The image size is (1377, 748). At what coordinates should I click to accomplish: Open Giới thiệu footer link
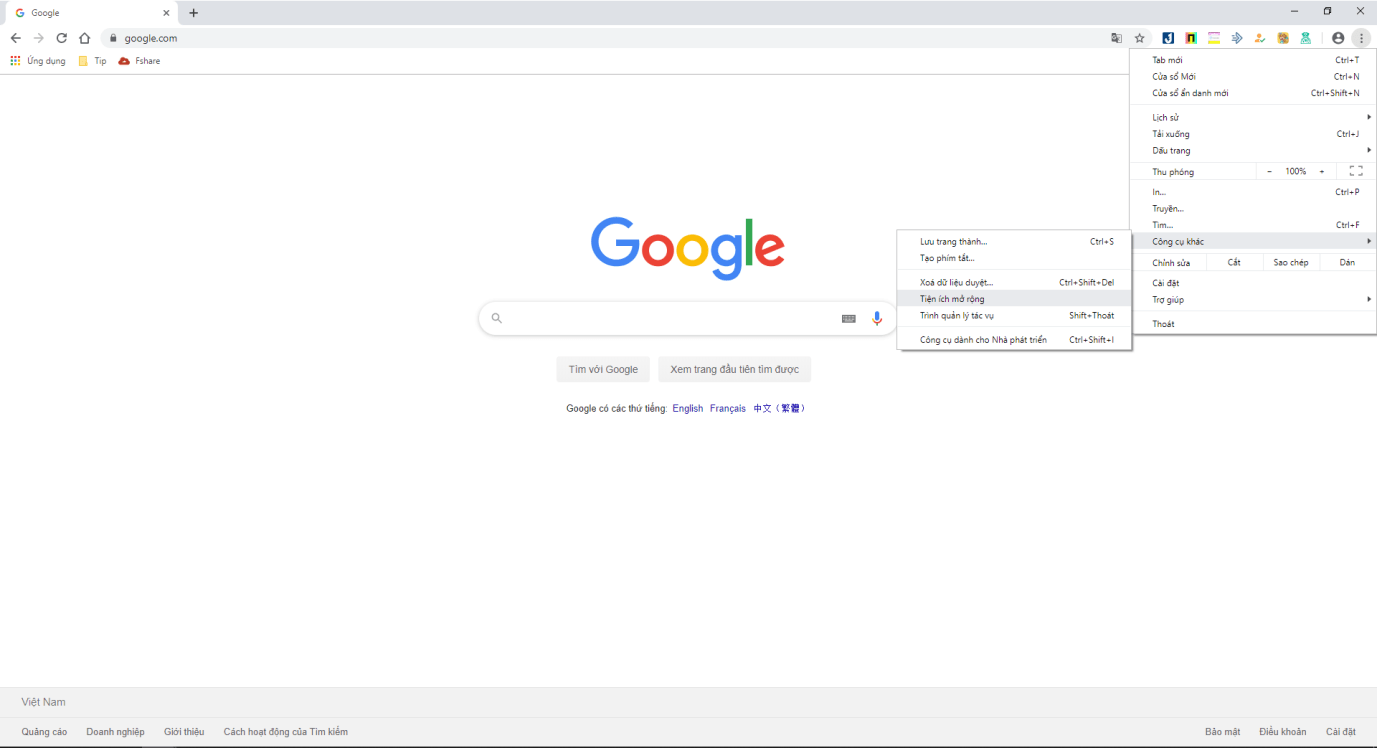click(184, 732)
